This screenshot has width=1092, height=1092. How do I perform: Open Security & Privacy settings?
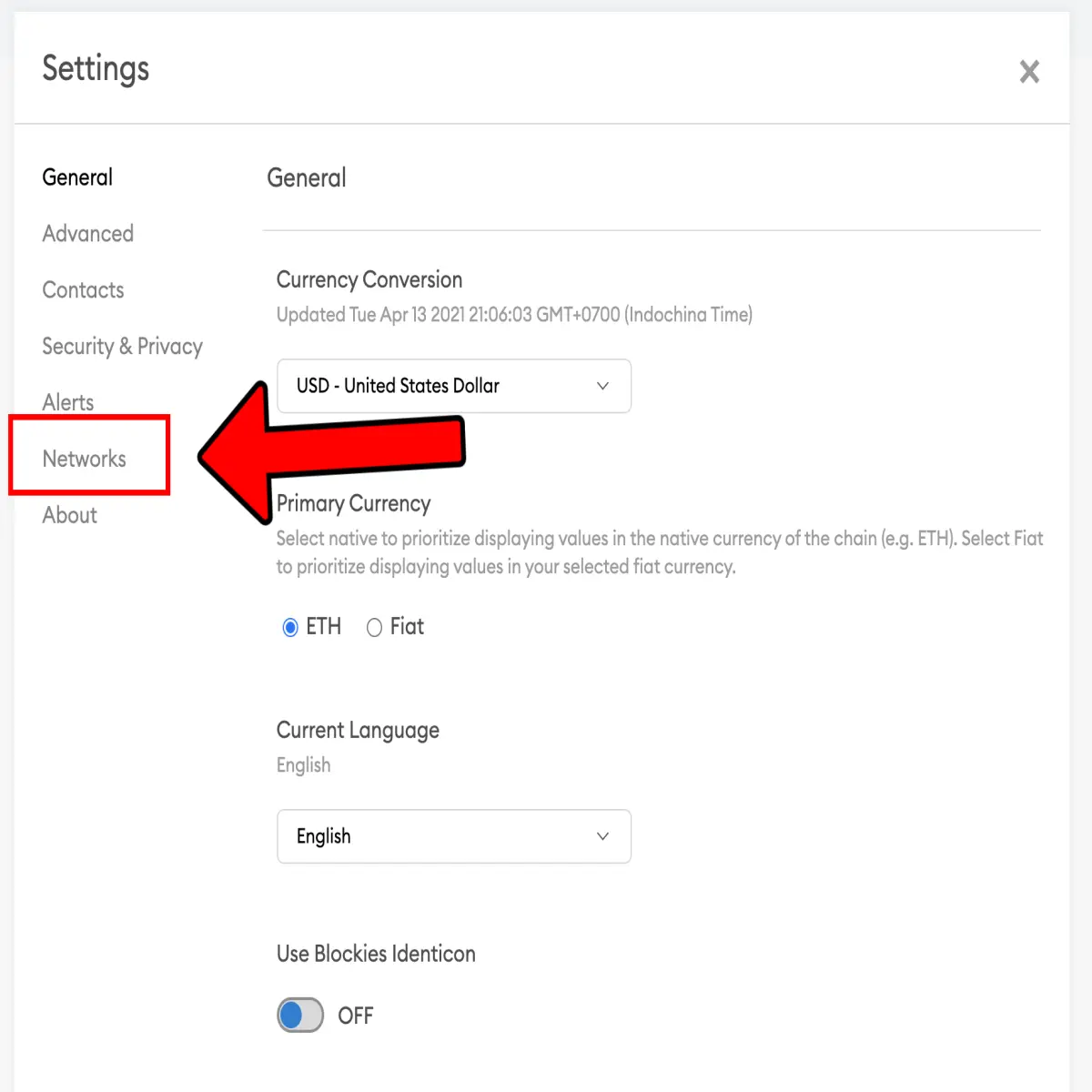(122, 347)
